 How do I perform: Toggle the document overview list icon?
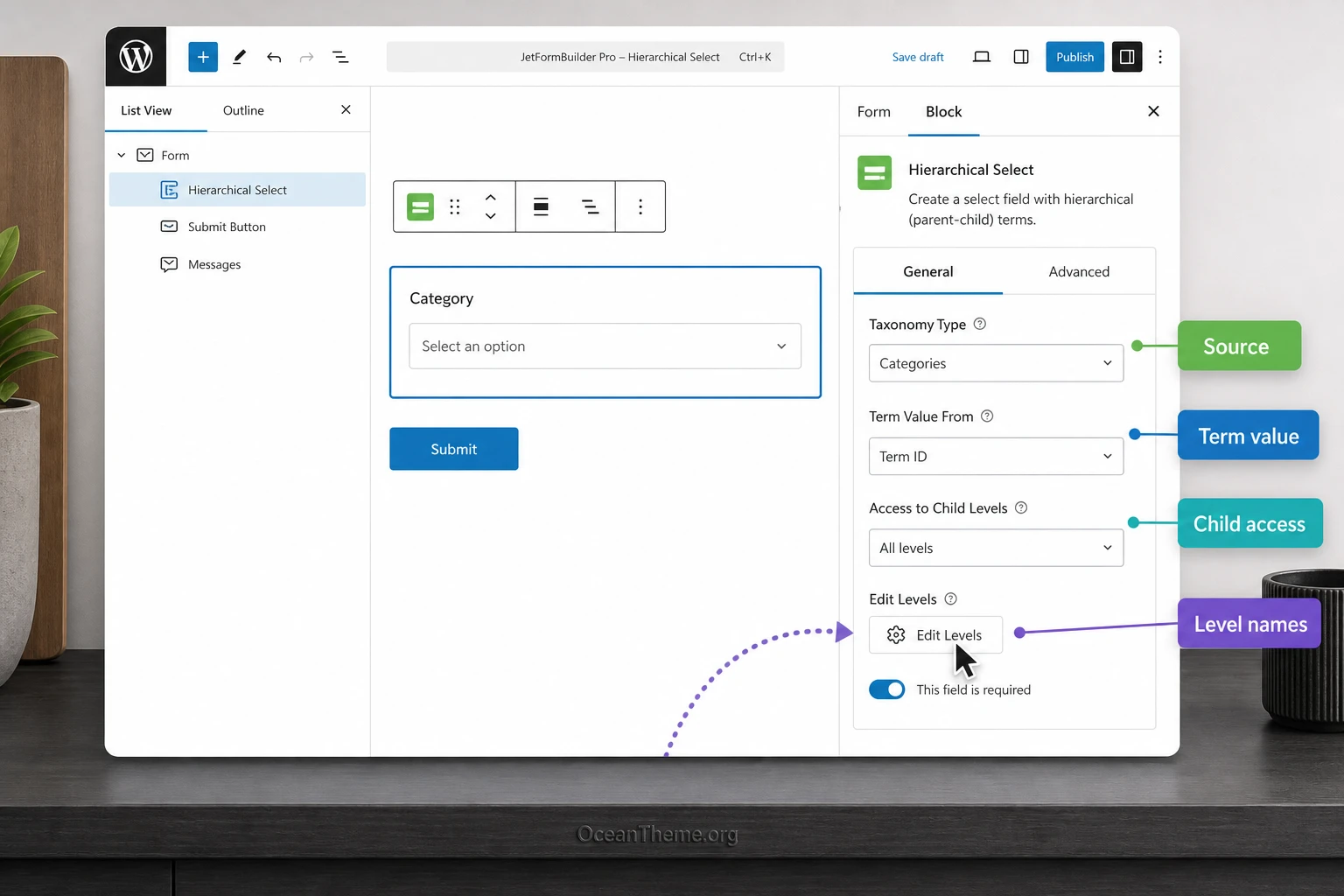point(340,57)
